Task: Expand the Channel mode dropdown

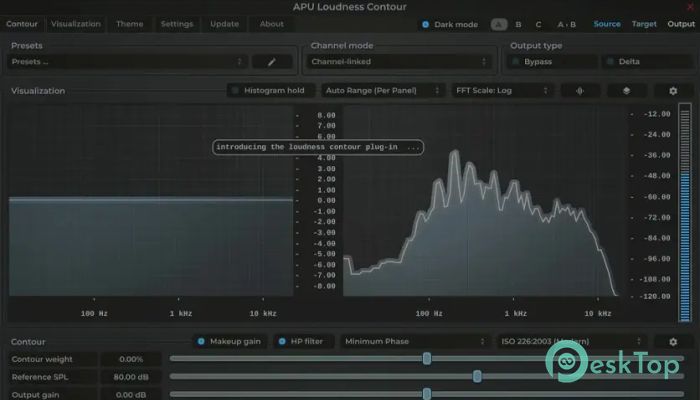Action: pyautogui.click(x=401, y=62)
